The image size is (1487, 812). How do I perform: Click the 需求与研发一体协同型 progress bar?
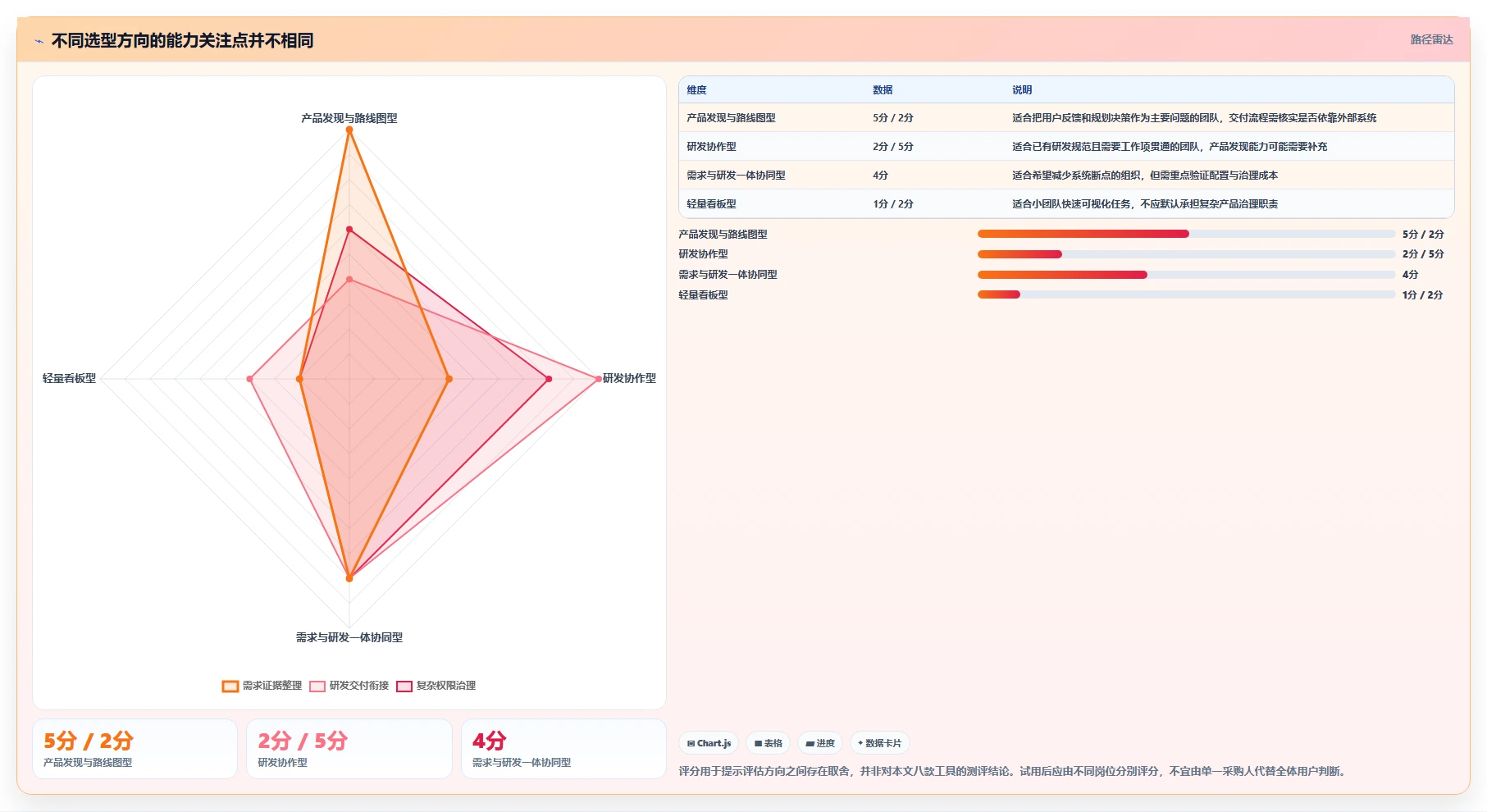(1186, 275)
